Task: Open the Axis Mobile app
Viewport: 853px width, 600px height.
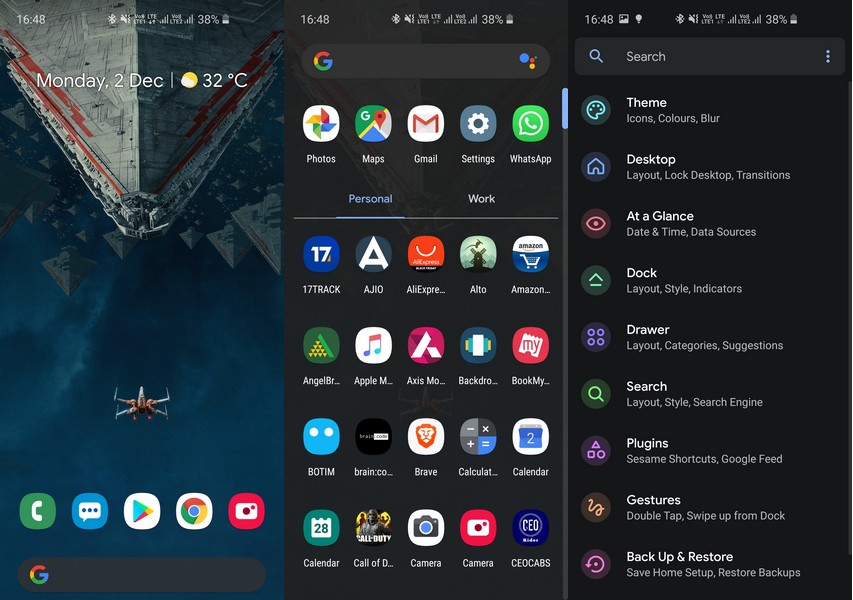Action: pyautogui.click(x=425, y=345)
